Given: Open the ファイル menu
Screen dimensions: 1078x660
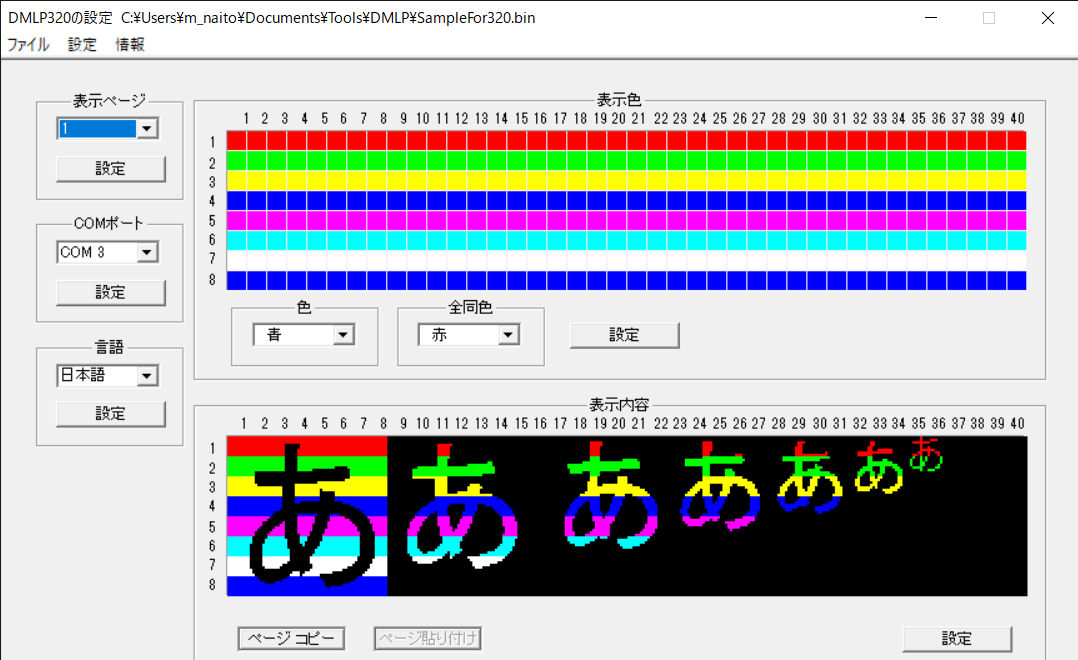Looking at the screenshot, I should tap(28, 45).
